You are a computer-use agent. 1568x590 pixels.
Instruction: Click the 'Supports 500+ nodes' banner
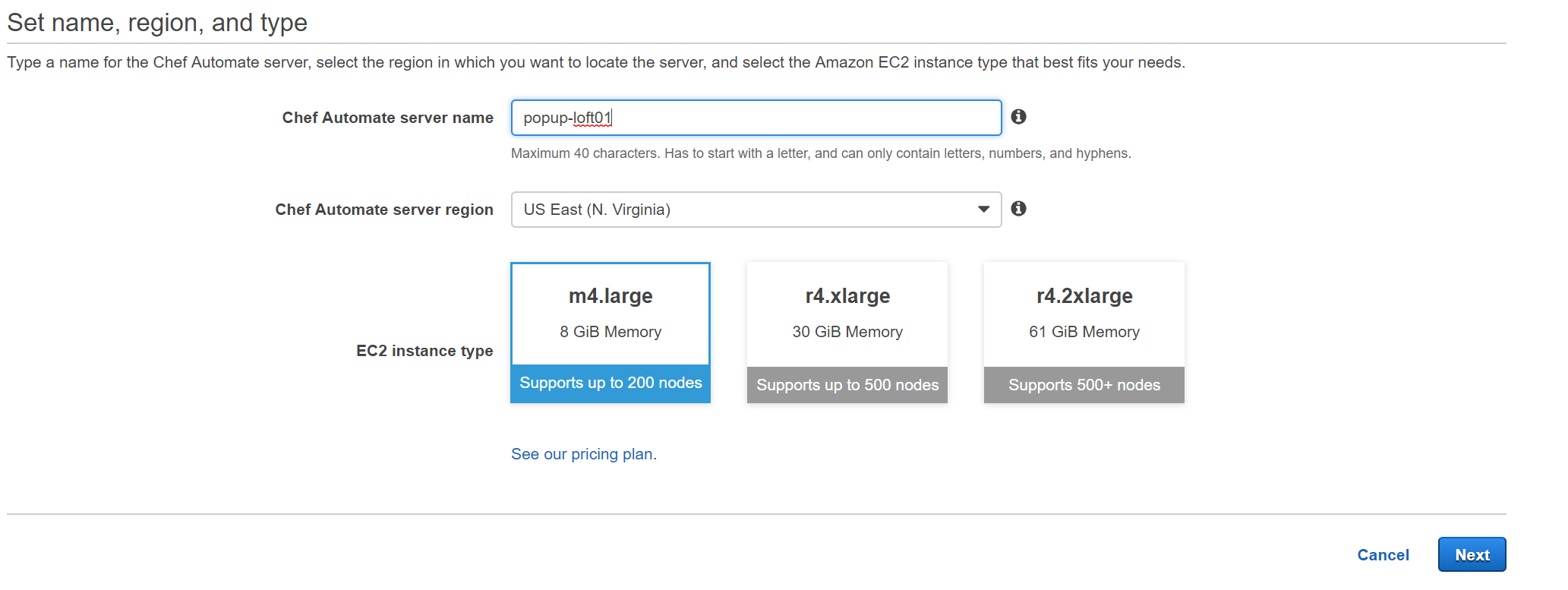click(1084, 385)
